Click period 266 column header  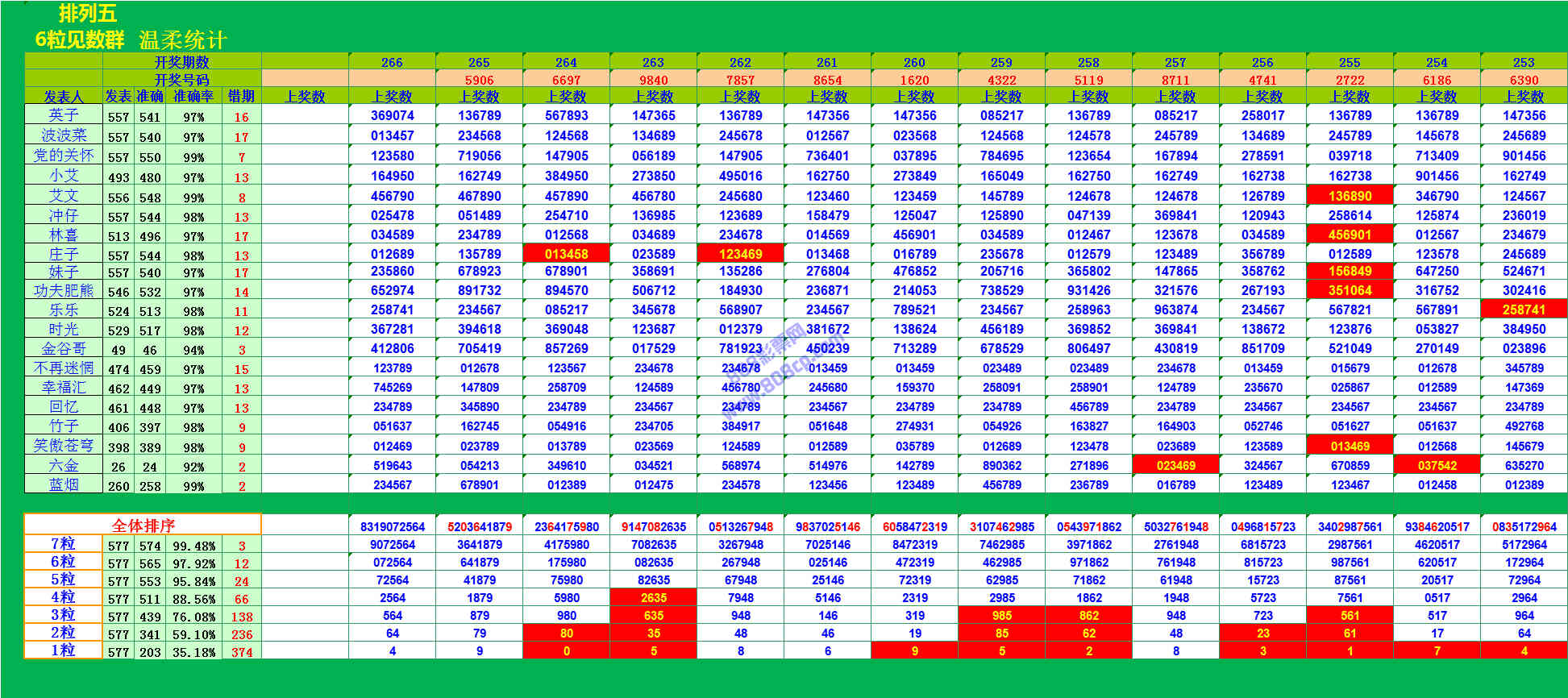click(392, 62)
